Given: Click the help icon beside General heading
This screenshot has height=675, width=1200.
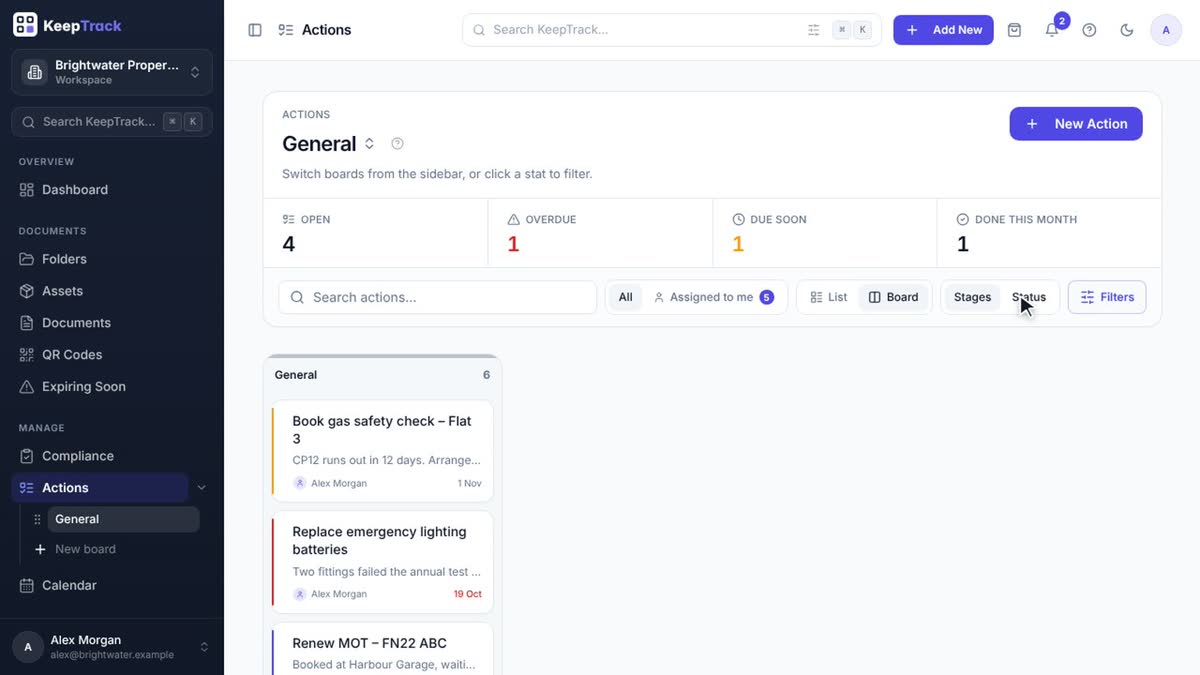Looking at the screenshot, I should pos(397,144).
